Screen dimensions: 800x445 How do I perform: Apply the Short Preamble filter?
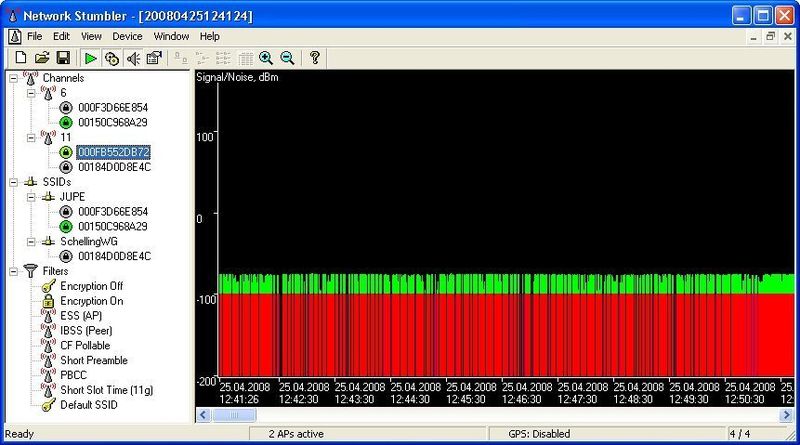point(94,360)
